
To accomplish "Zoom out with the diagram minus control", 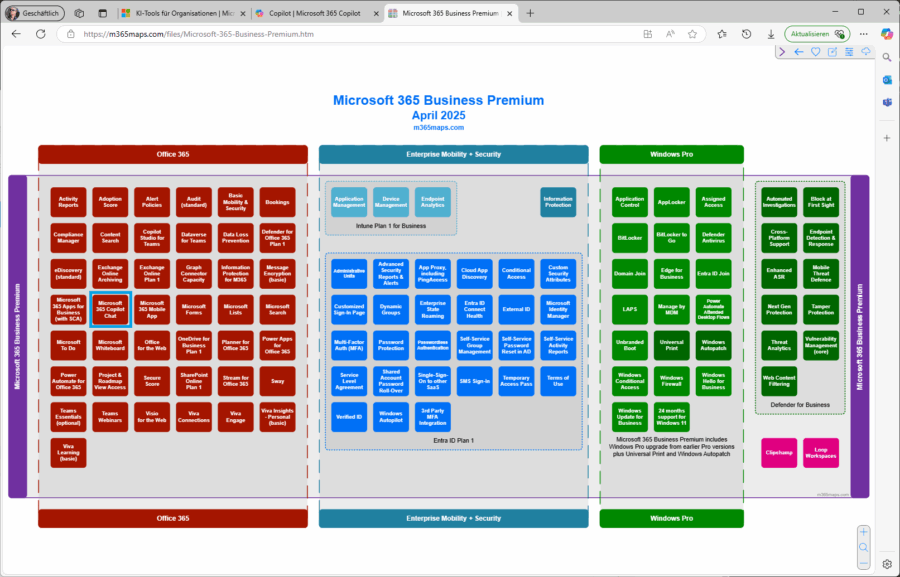I will point(863,563).
